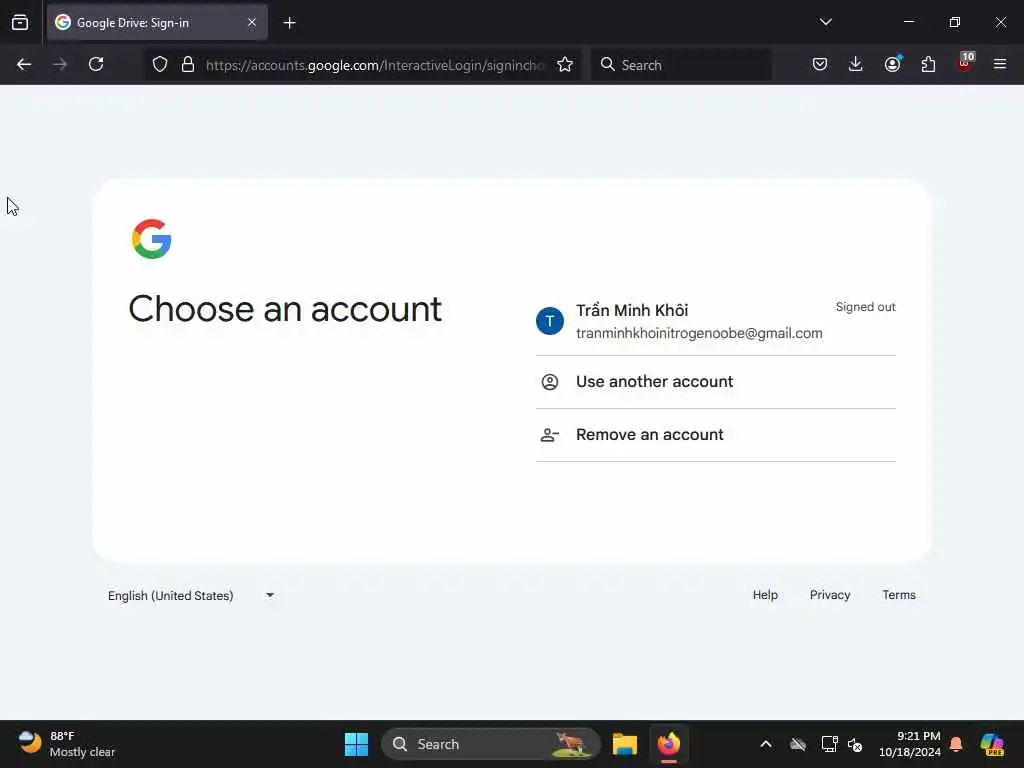Open a new tab with plus icon
Viewport: 1024px width, 768px height.
tap(289, 23)
